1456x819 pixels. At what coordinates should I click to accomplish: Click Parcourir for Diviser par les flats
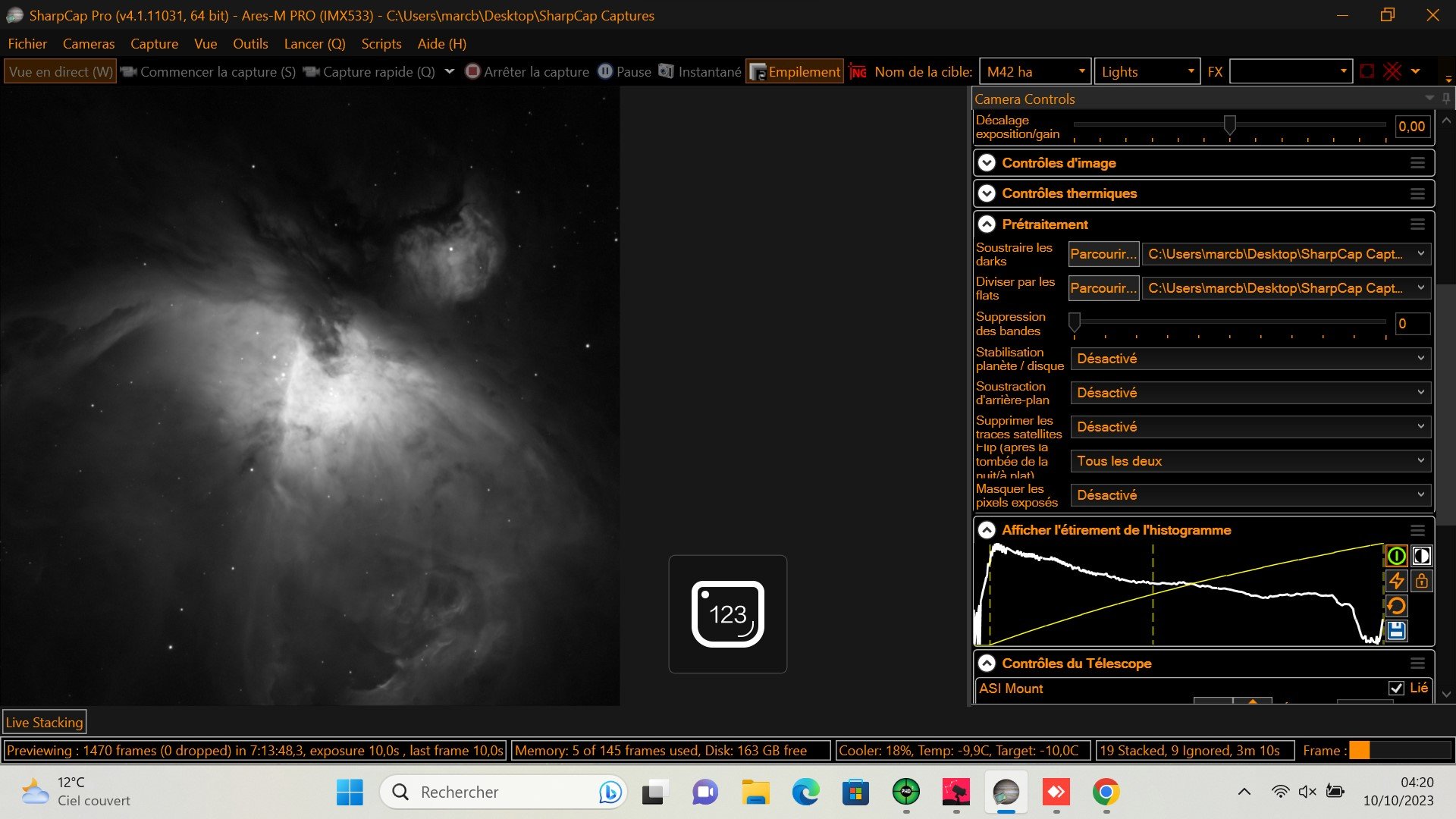1103,288
